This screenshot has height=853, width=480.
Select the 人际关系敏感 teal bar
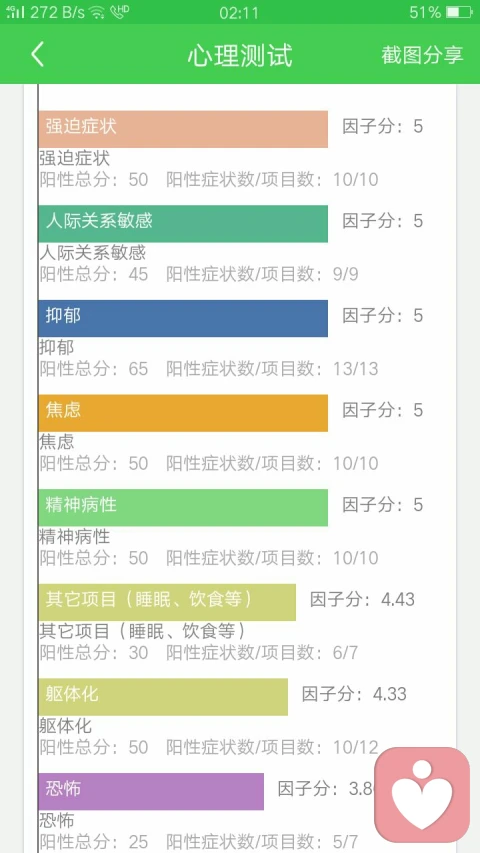[183, 224]
